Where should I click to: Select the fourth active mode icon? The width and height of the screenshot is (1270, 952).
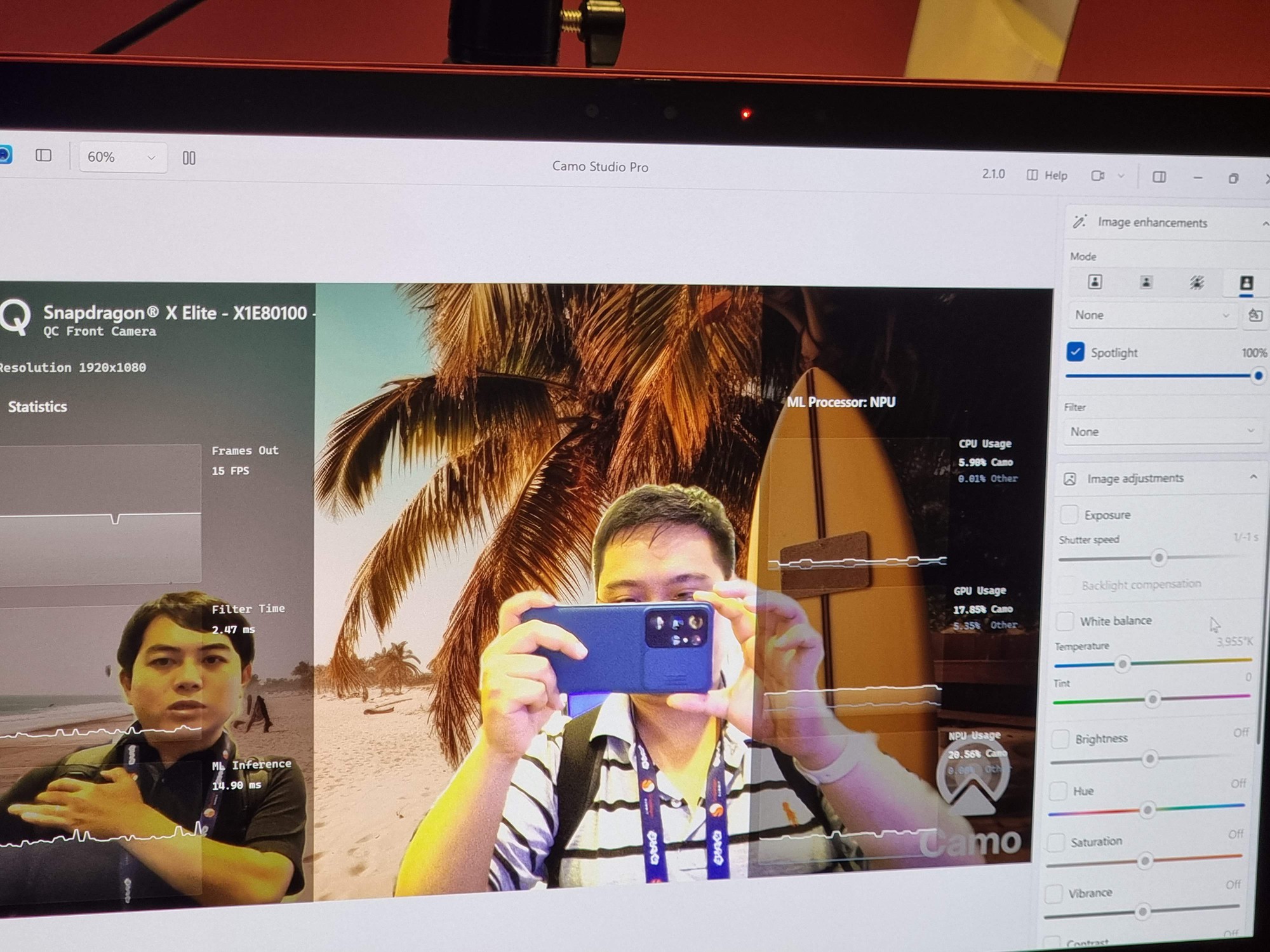pos(1246,283)
